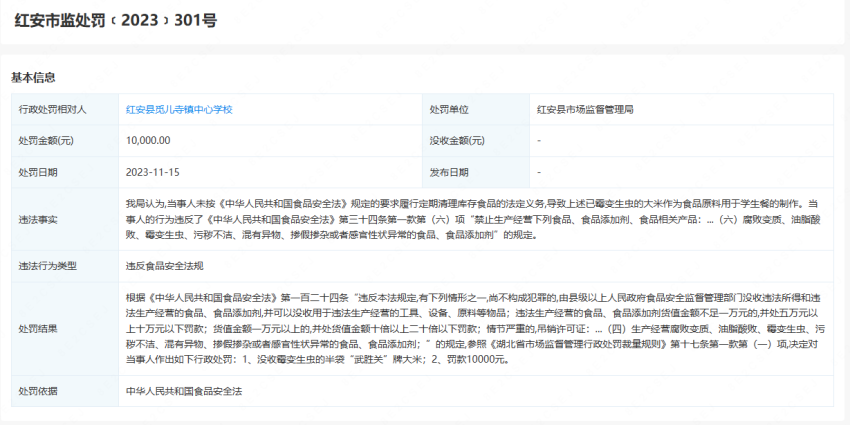
Task: Click the 发布日期 label cell
Action: [449, 172]
